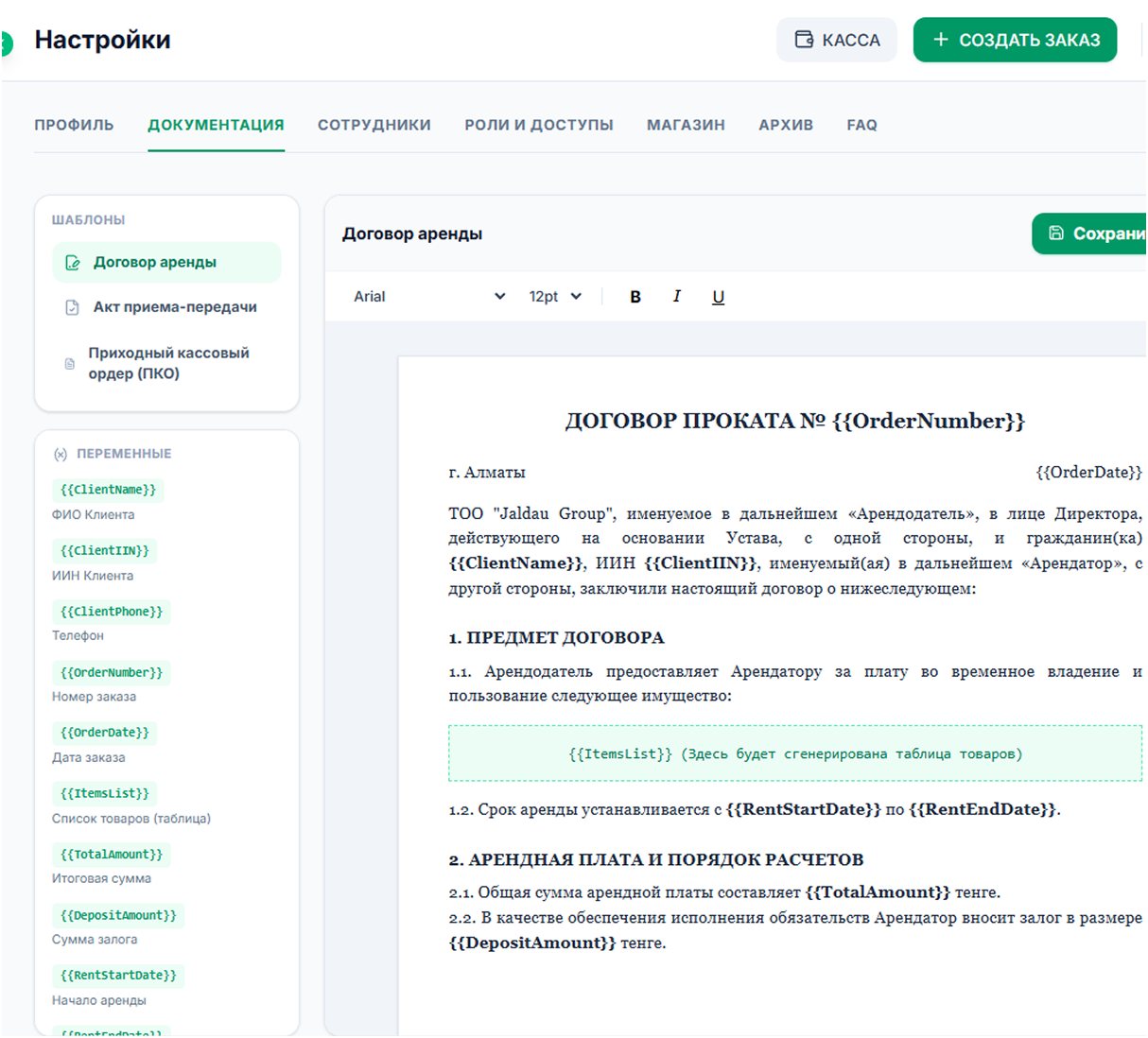Image resolution: width=1148 pixels, height=1038 pixels.
Task: Toggle bold formatting
Action: (635, 297)
